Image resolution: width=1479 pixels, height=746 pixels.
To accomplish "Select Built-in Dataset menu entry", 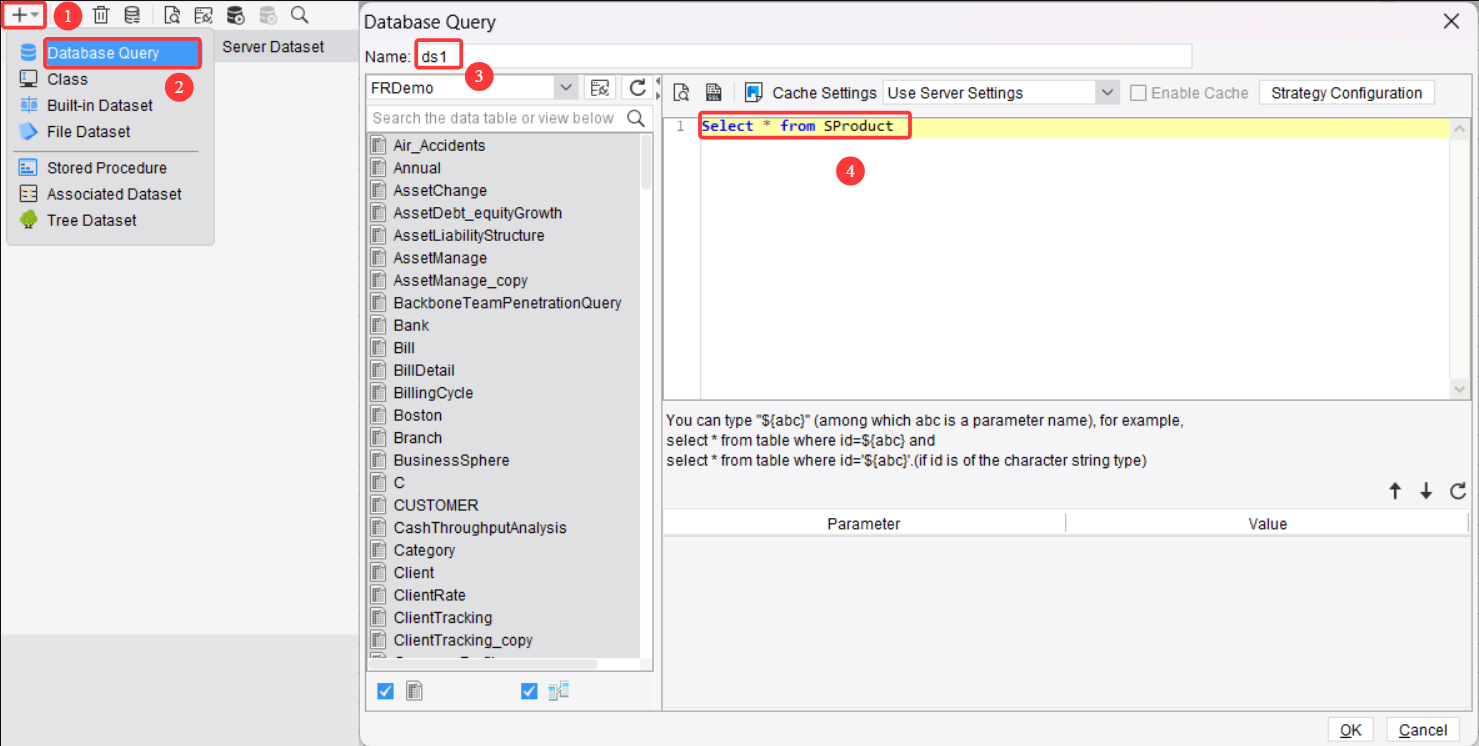I will [x=100, y=105].
